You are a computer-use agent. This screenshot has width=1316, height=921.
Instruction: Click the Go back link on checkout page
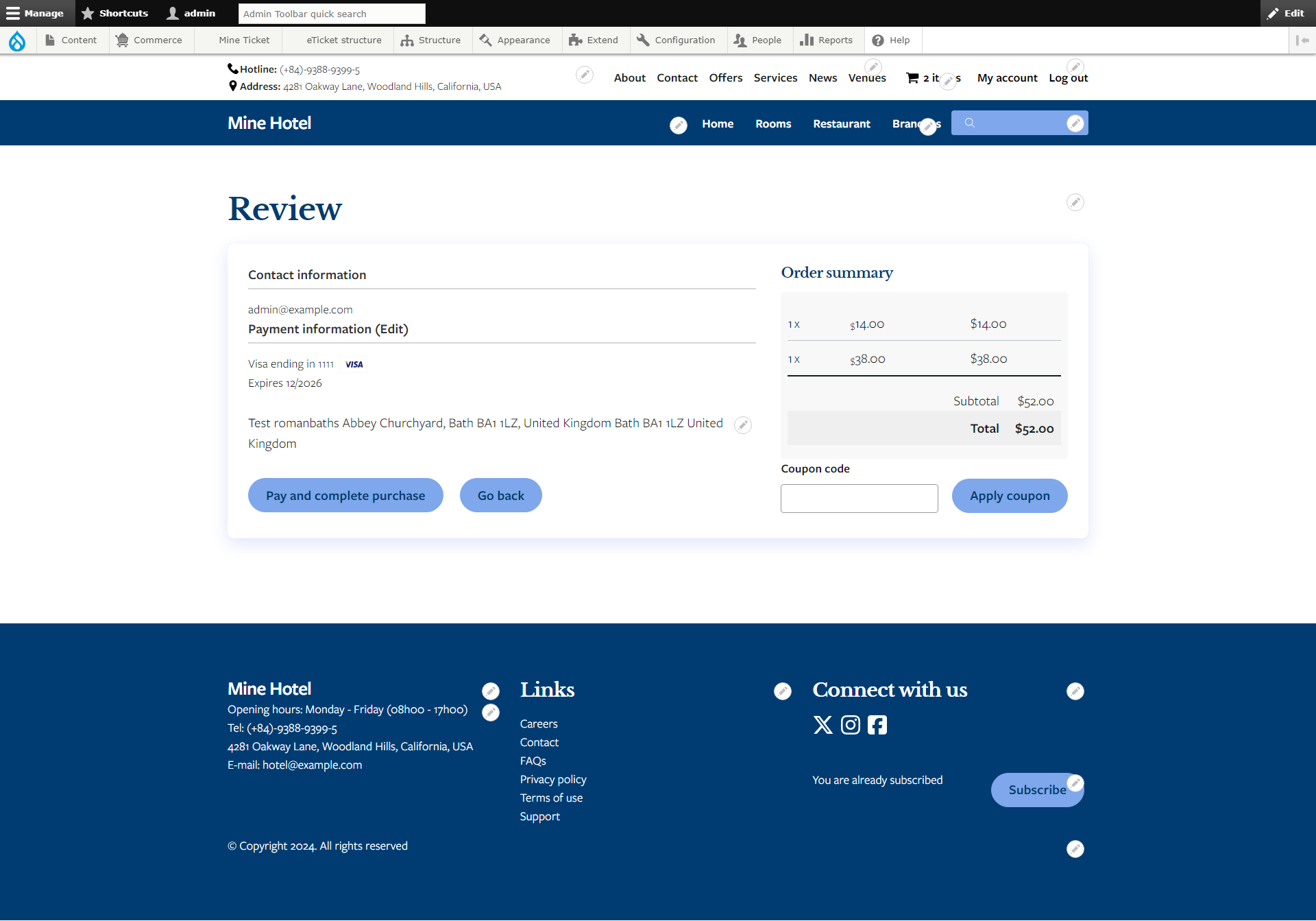click(500, 495)
